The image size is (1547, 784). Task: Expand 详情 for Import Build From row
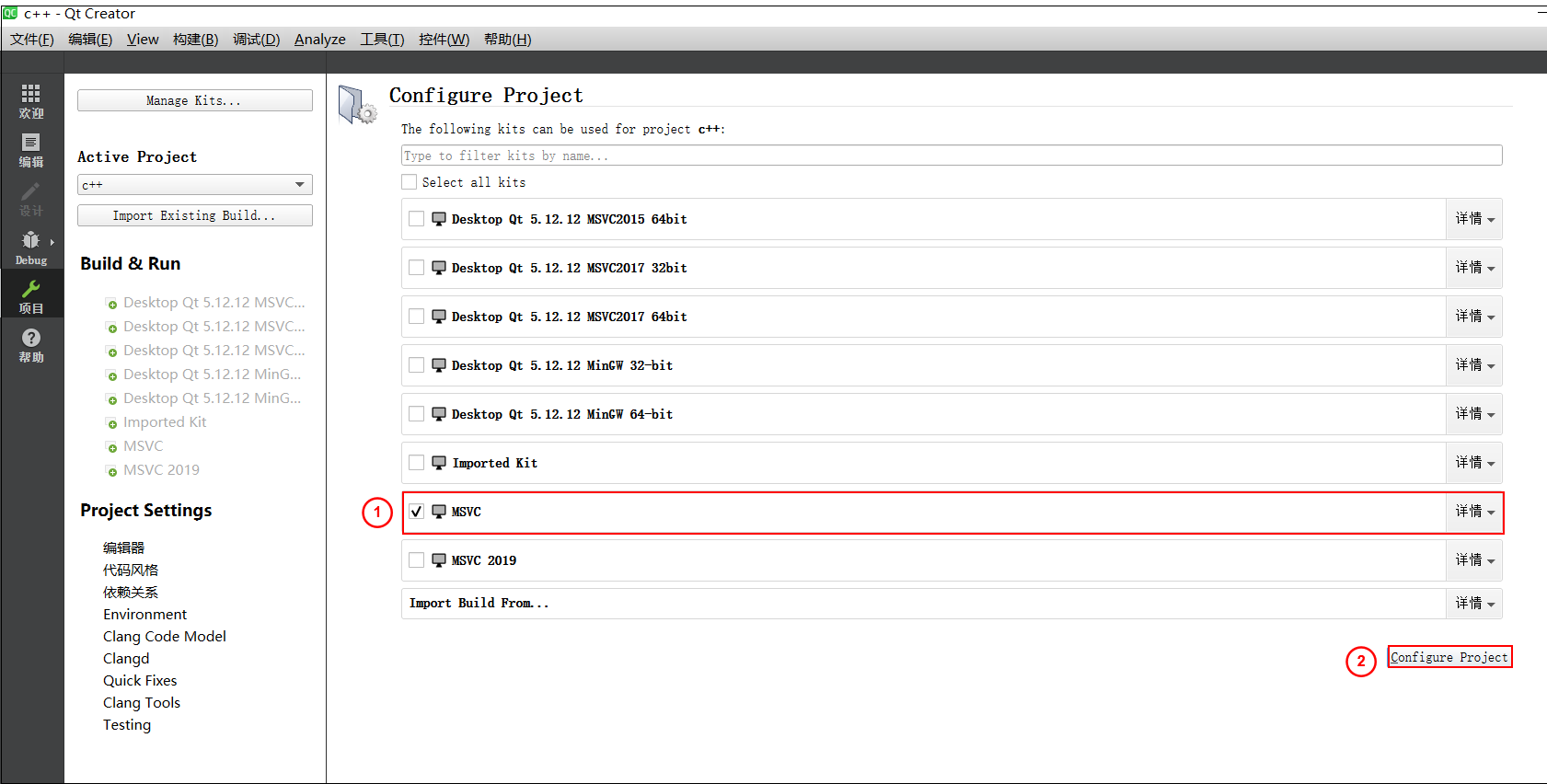tap(1474, 604)
